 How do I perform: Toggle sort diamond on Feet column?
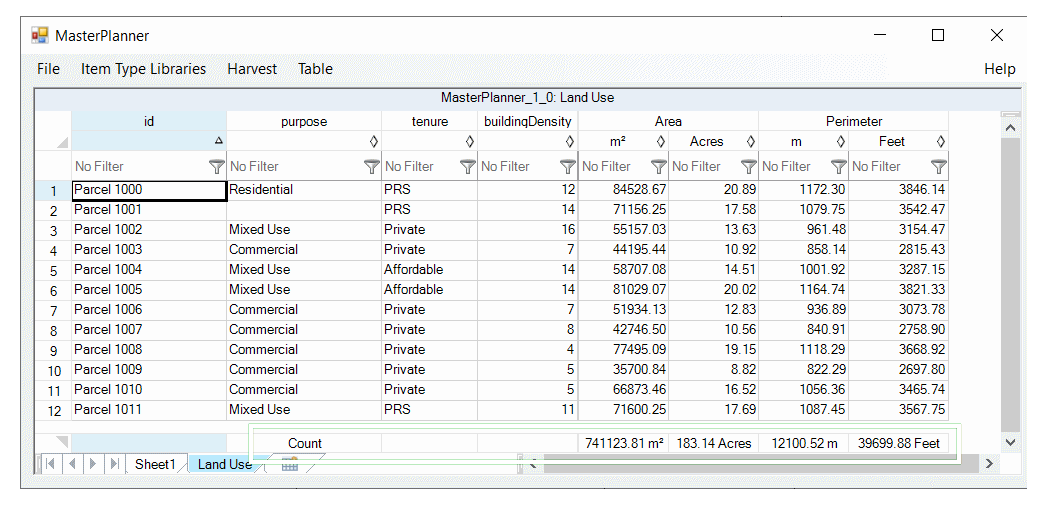[940, 141]
